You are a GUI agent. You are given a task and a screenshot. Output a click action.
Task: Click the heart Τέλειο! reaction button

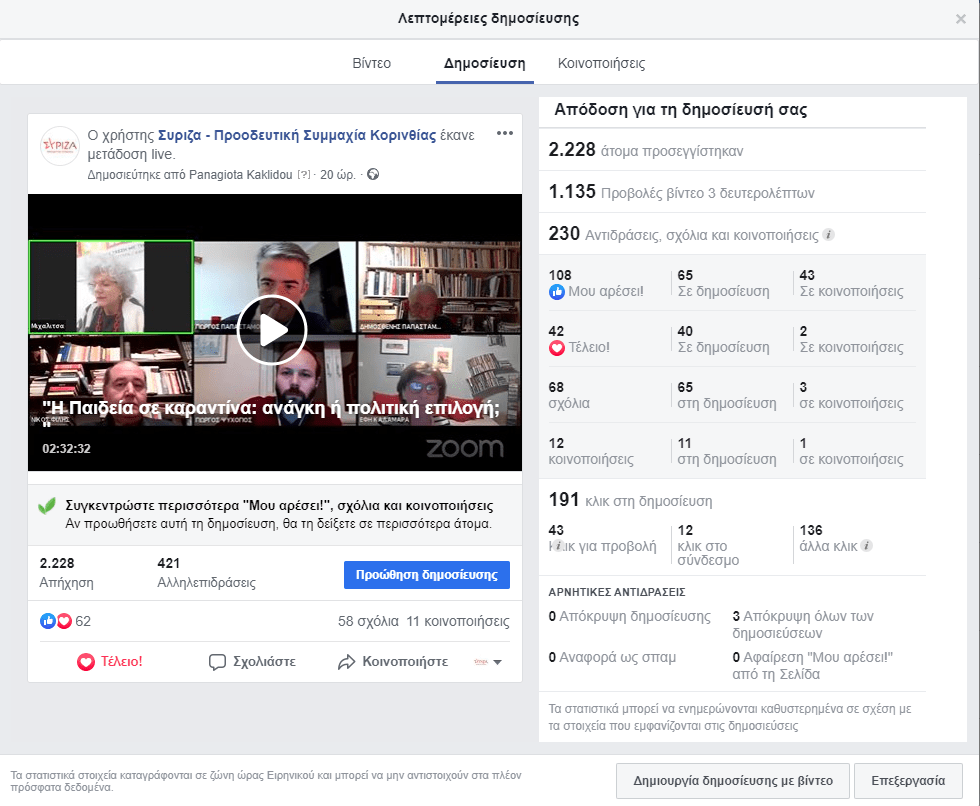tap(110, 662)
